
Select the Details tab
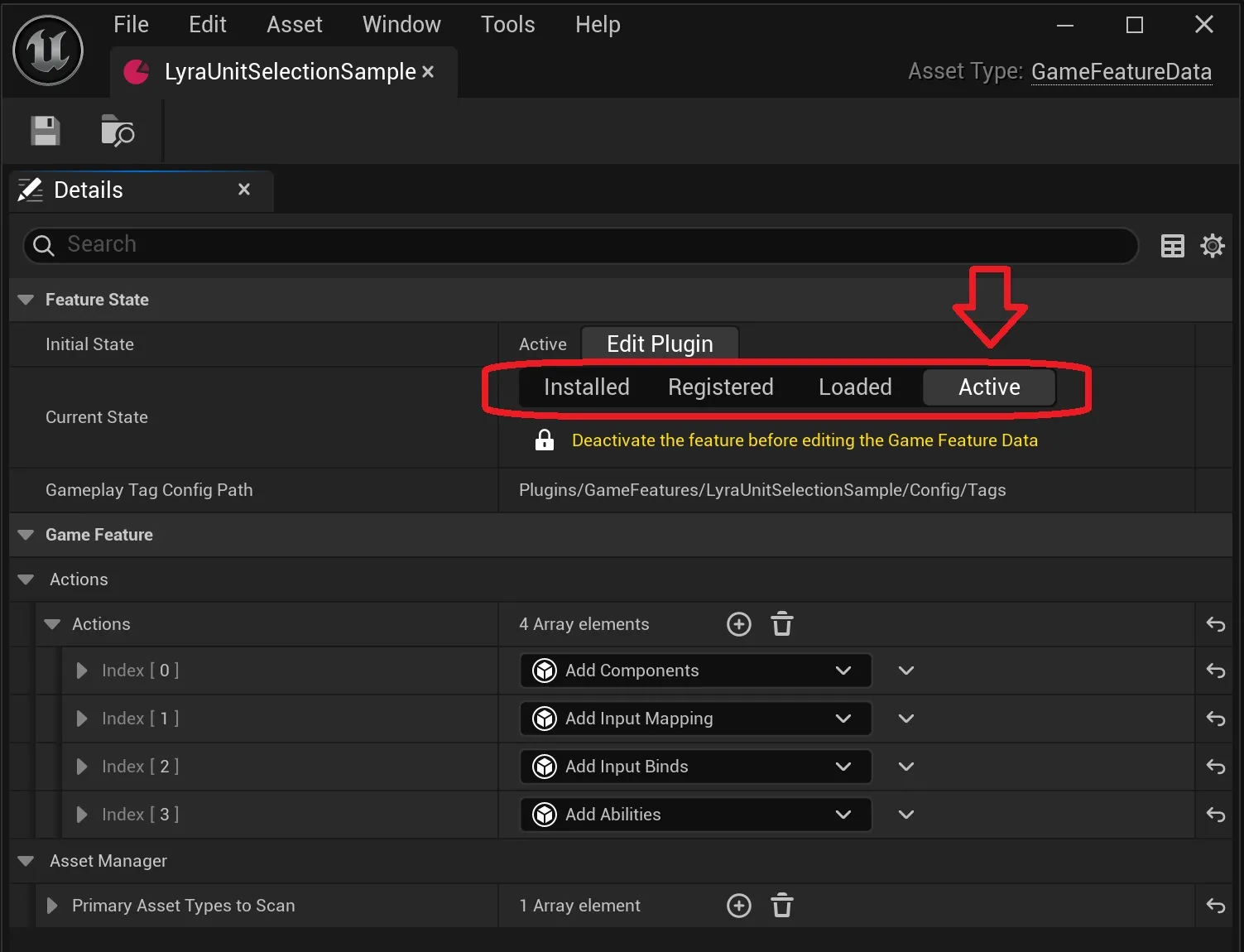pos(141,190)
